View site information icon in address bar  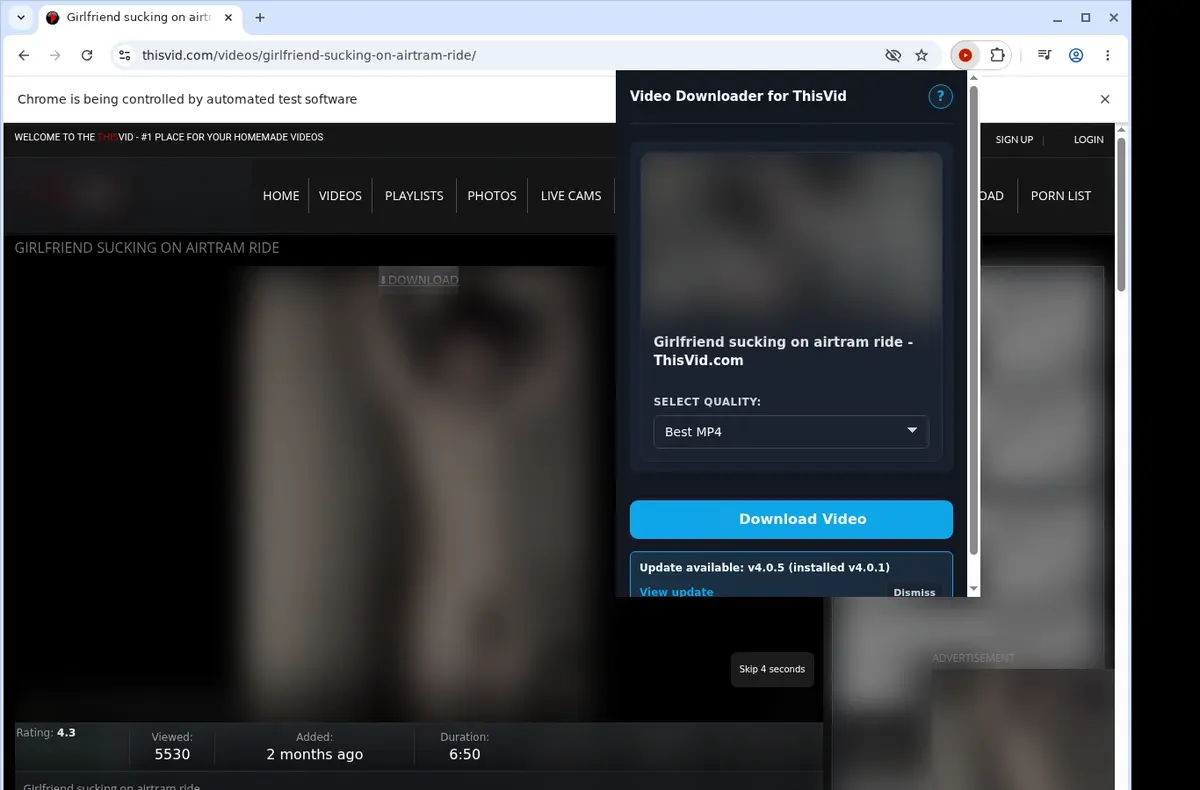tap(123, 56)
